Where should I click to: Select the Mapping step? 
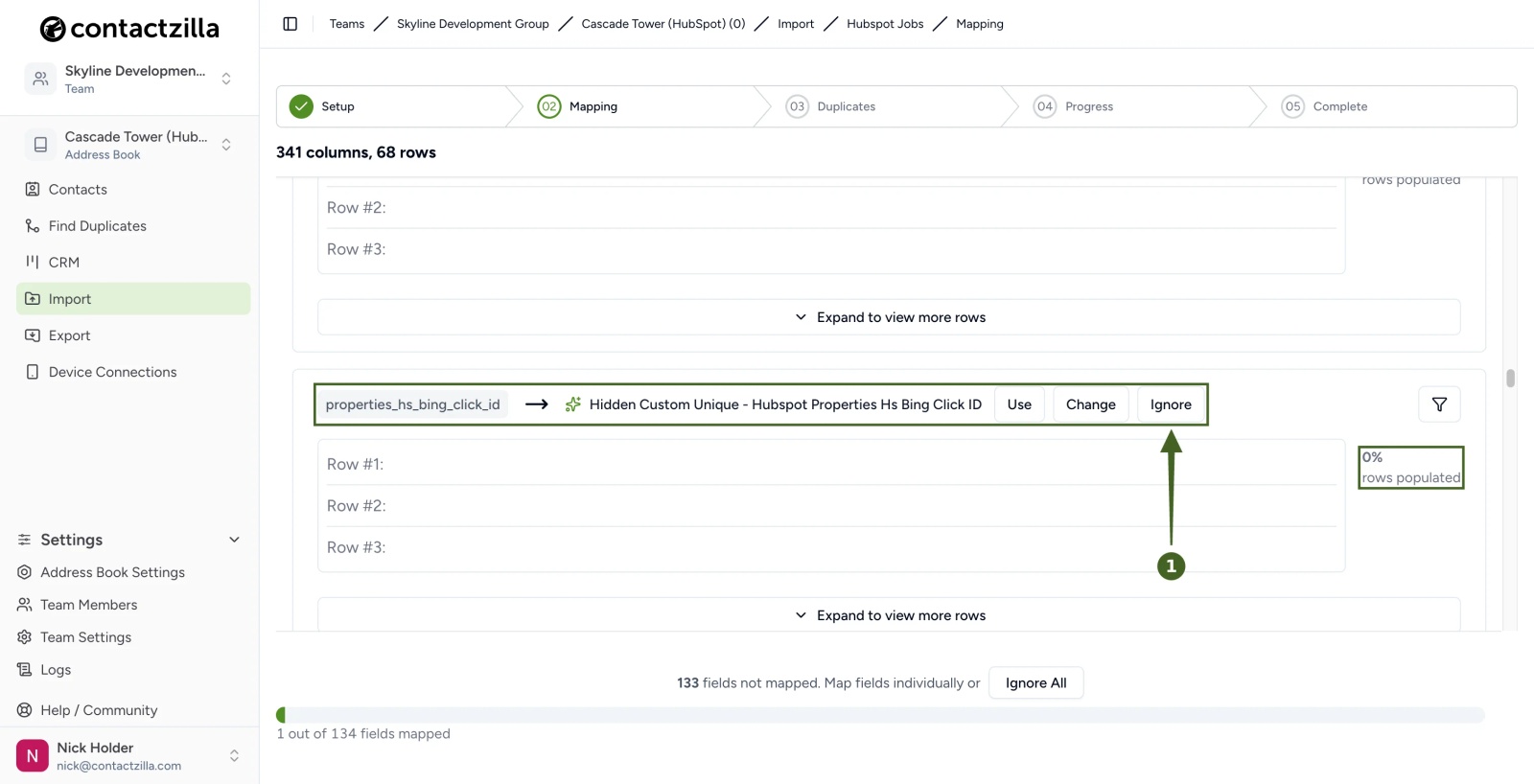593,106
